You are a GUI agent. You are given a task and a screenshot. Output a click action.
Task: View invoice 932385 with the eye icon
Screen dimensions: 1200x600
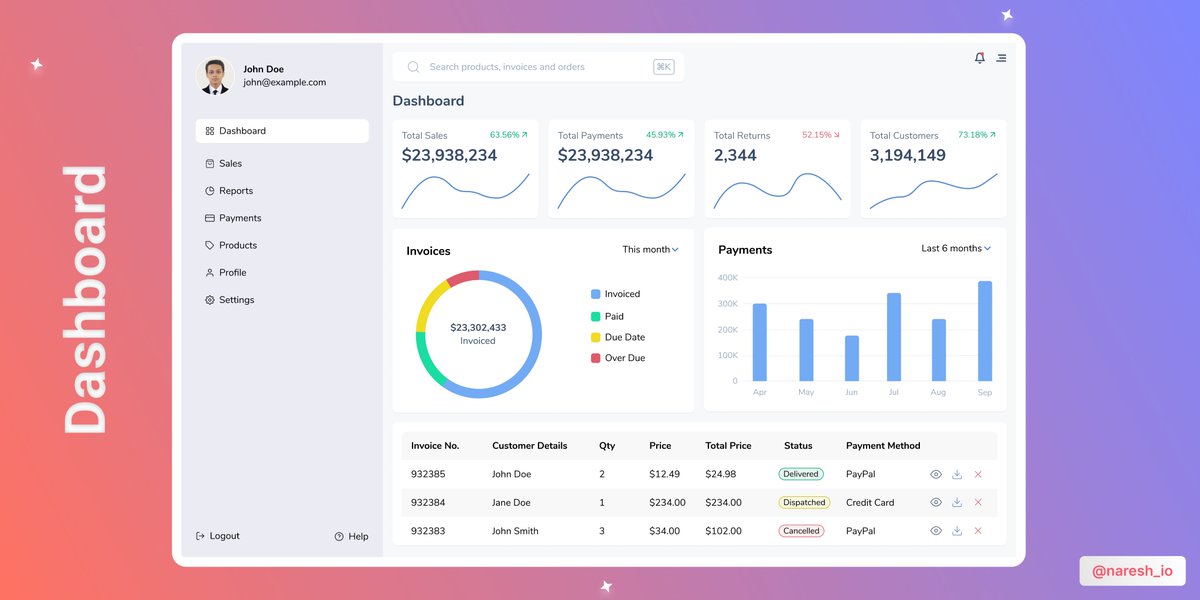935,474
